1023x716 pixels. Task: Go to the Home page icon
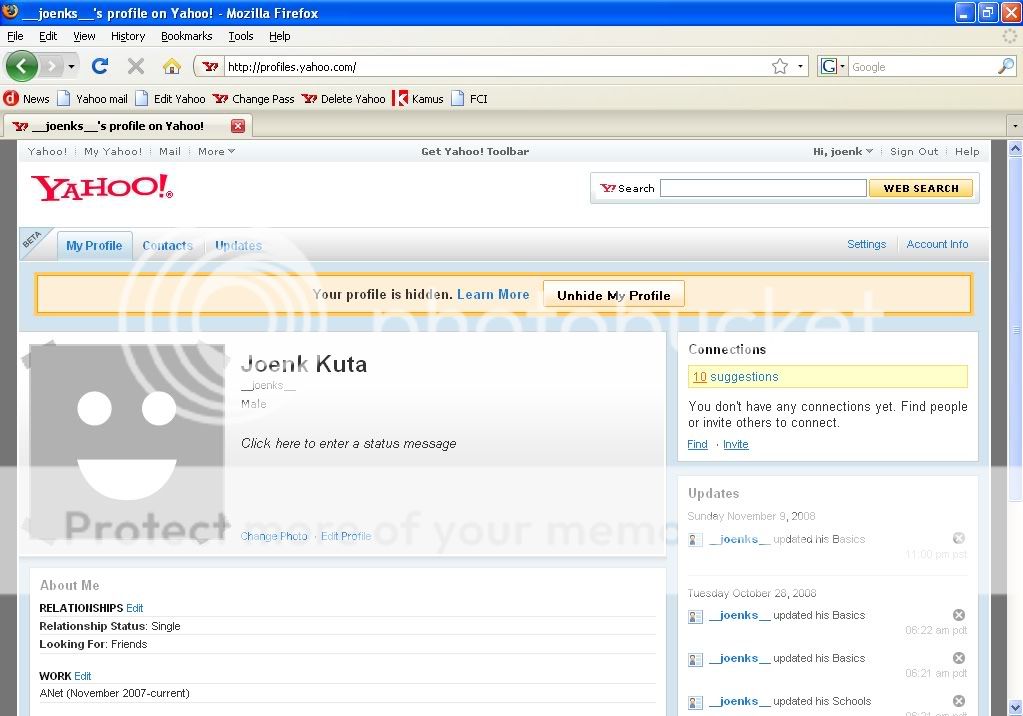tap(172, 66)
